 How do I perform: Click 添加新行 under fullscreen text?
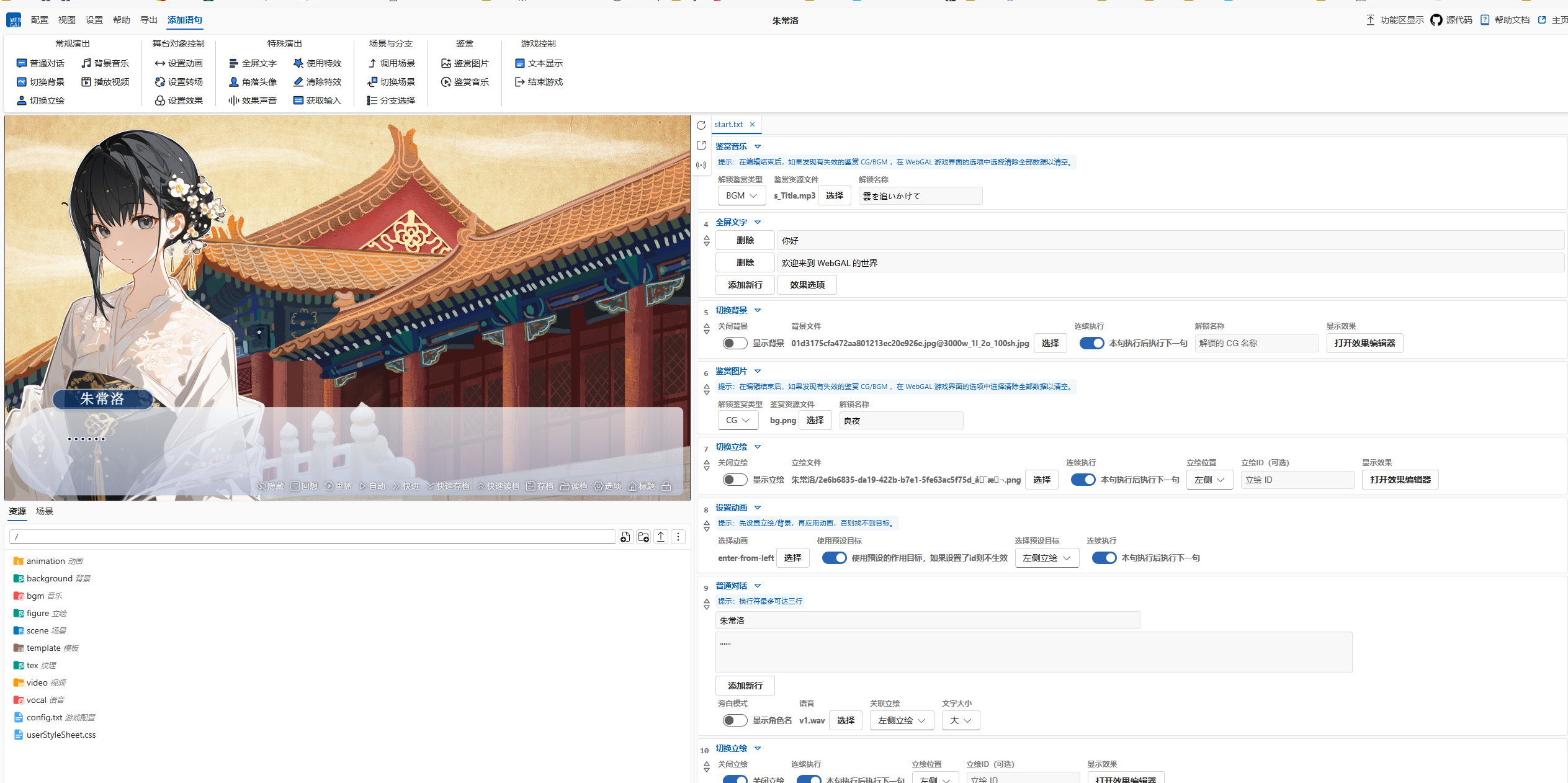click(x=745, y=285)
